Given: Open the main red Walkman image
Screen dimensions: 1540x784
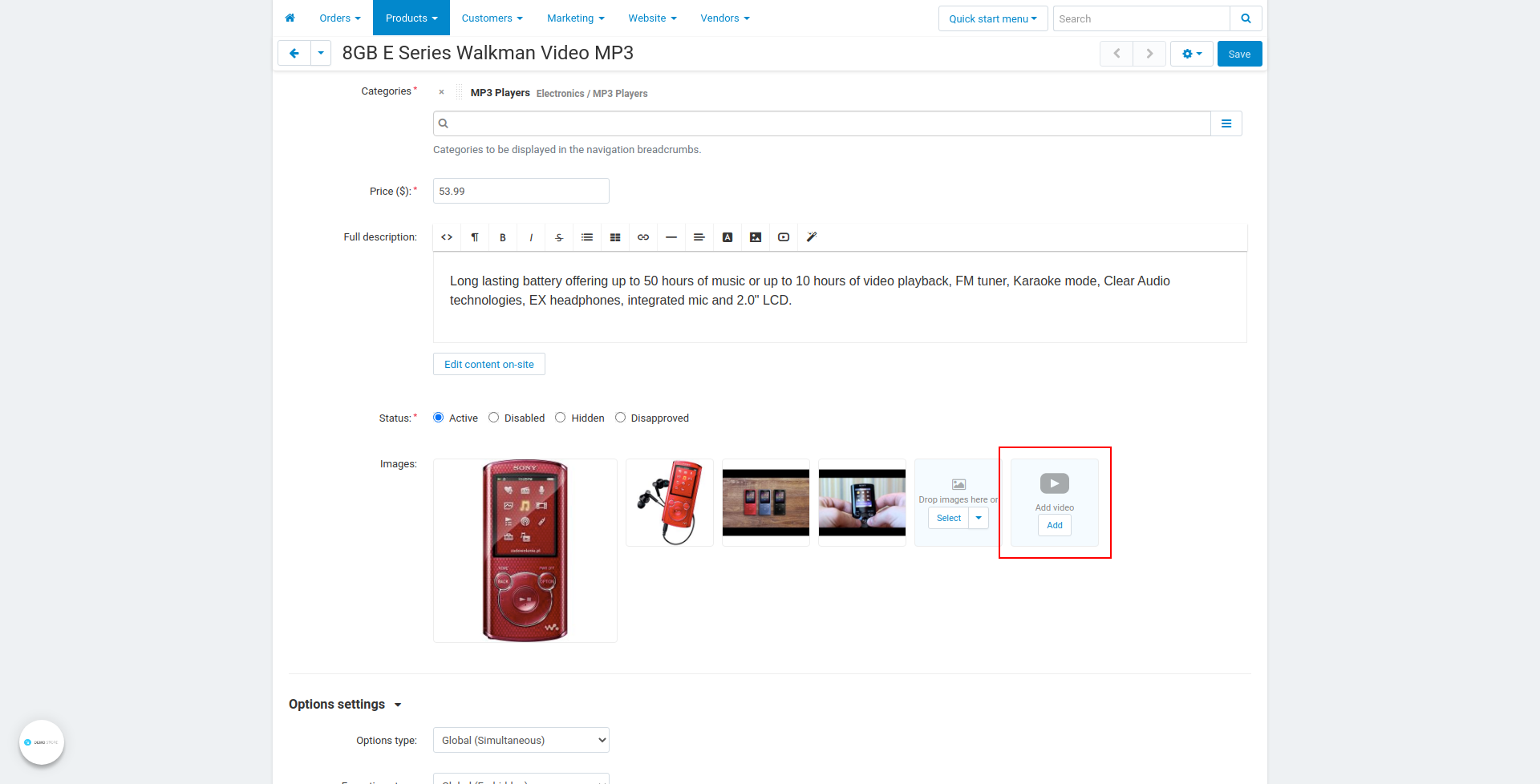Looking at the screenshot, I should pyautogui.click(x=525, y=551).
